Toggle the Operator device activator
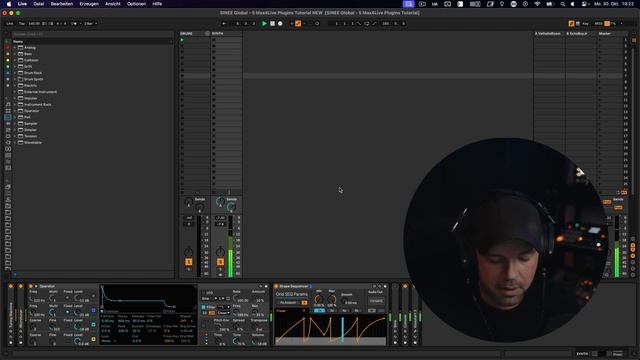 (x=31, y=287)
